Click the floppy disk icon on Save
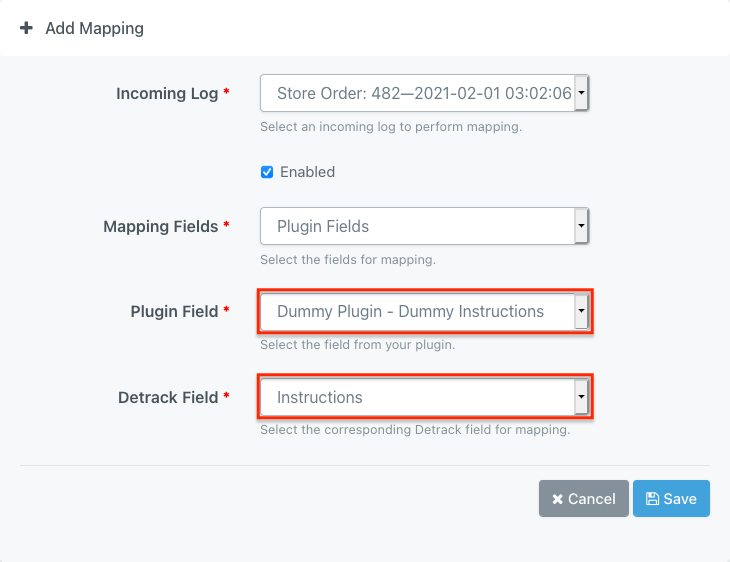 point(652,499)
